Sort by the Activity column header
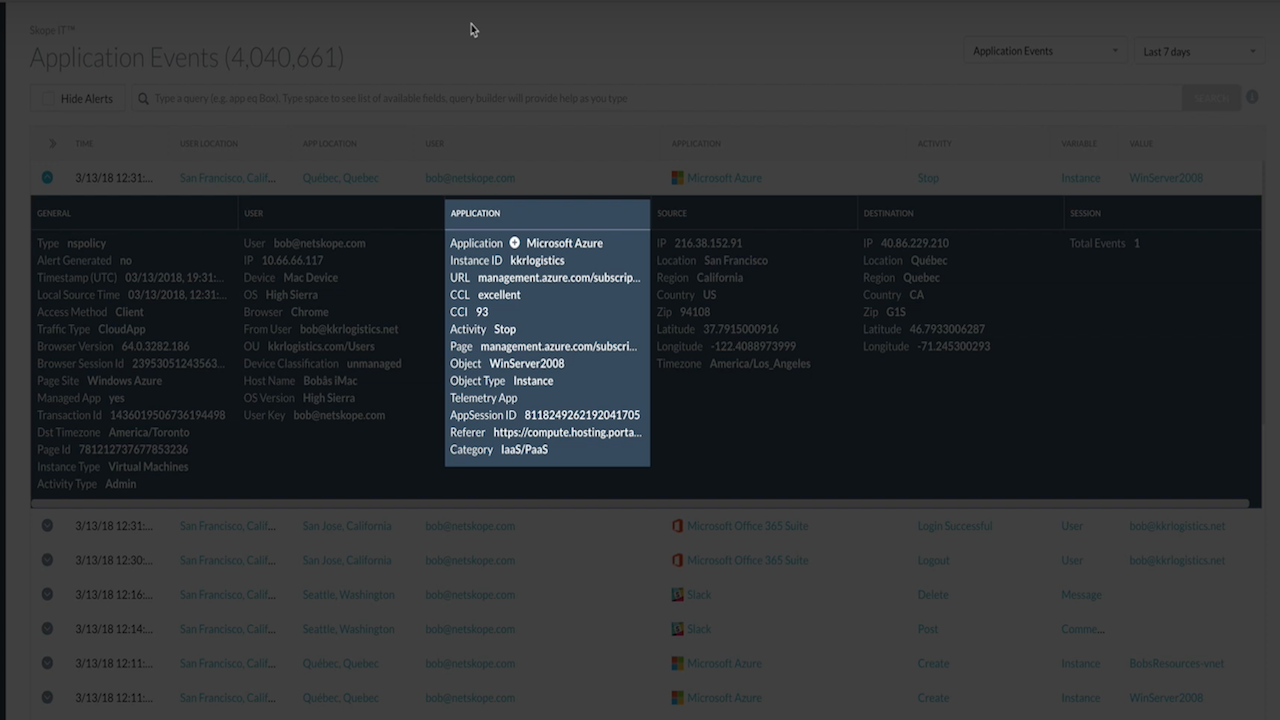Screen dimensions: 1280x720 (x=934, y=143)
